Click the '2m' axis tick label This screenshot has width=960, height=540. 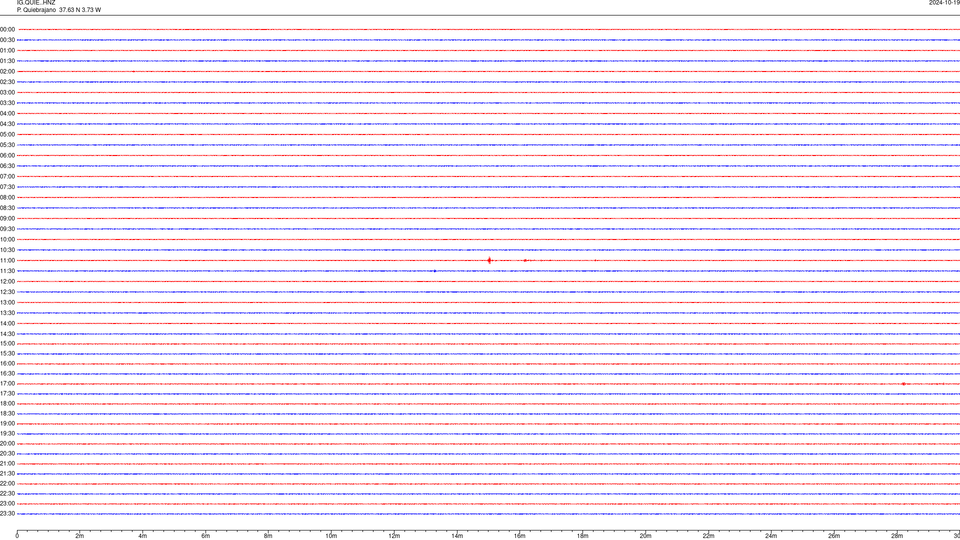(80, 536)
